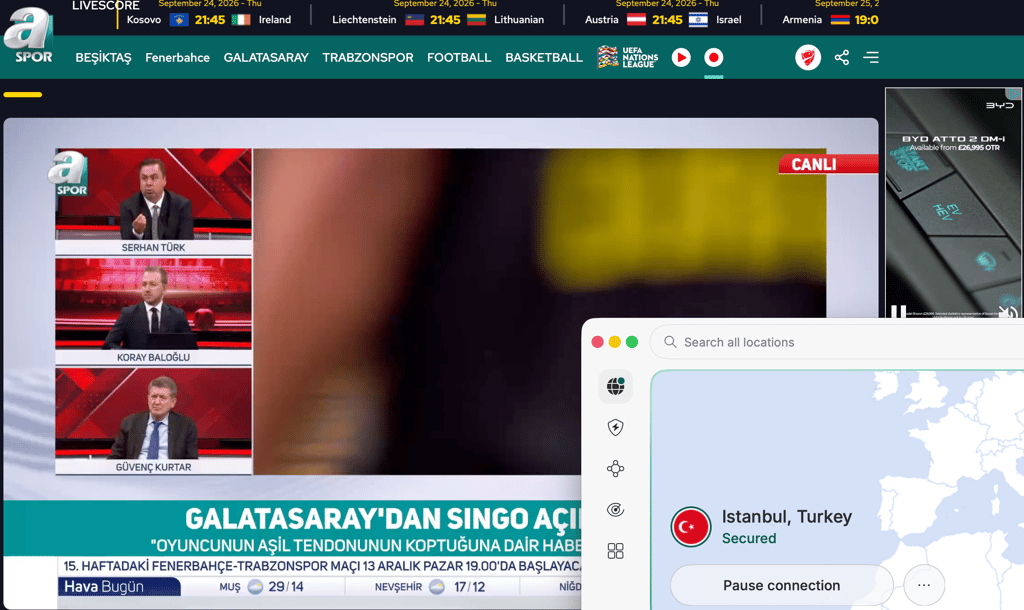
Task: Click the A Spor watermark logo in video
Action: pos(68,173)
